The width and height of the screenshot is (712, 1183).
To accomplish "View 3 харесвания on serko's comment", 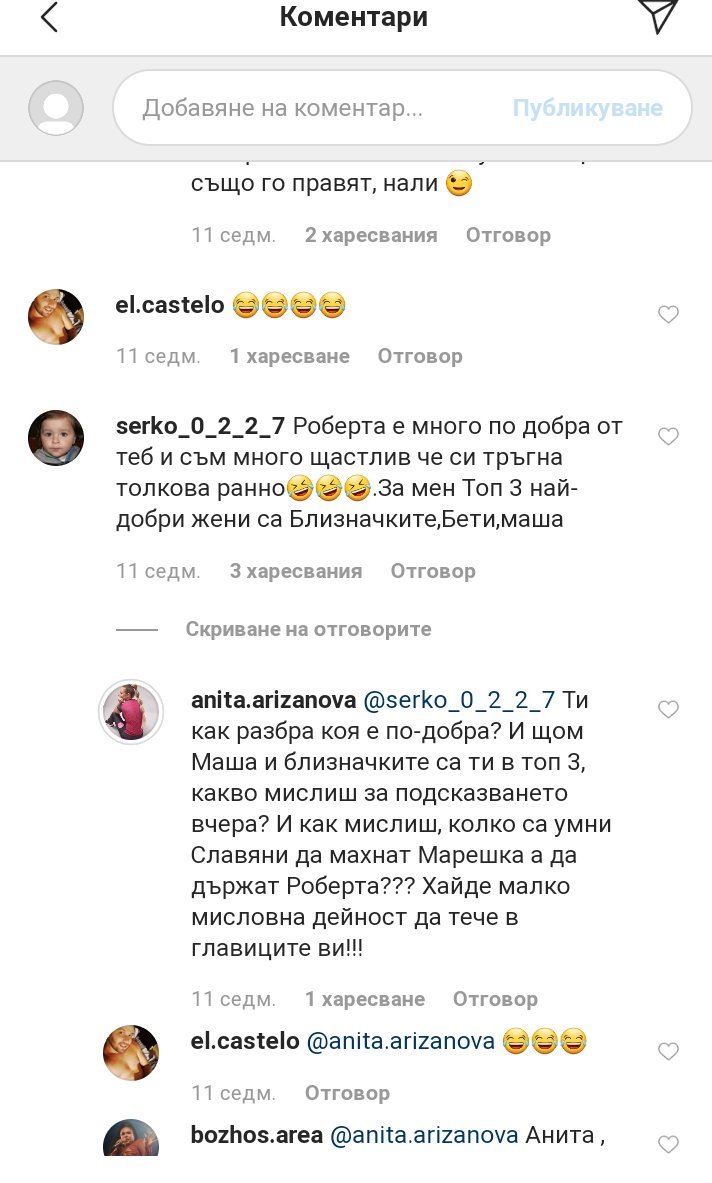I will tap(296, 571).
